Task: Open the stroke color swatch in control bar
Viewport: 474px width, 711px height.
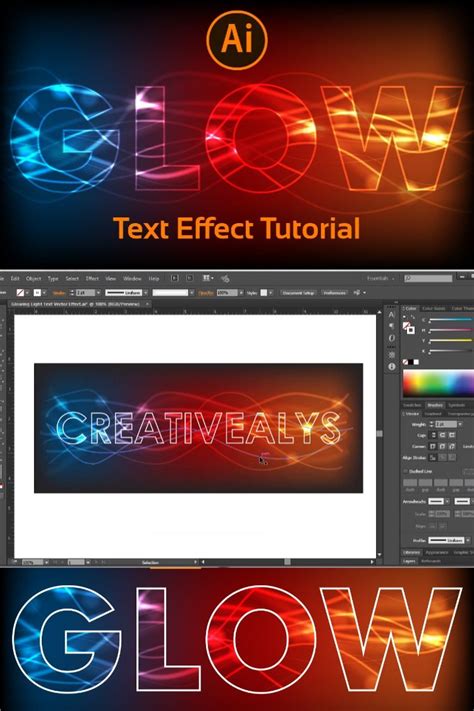Action: click(x=39, y=293)
